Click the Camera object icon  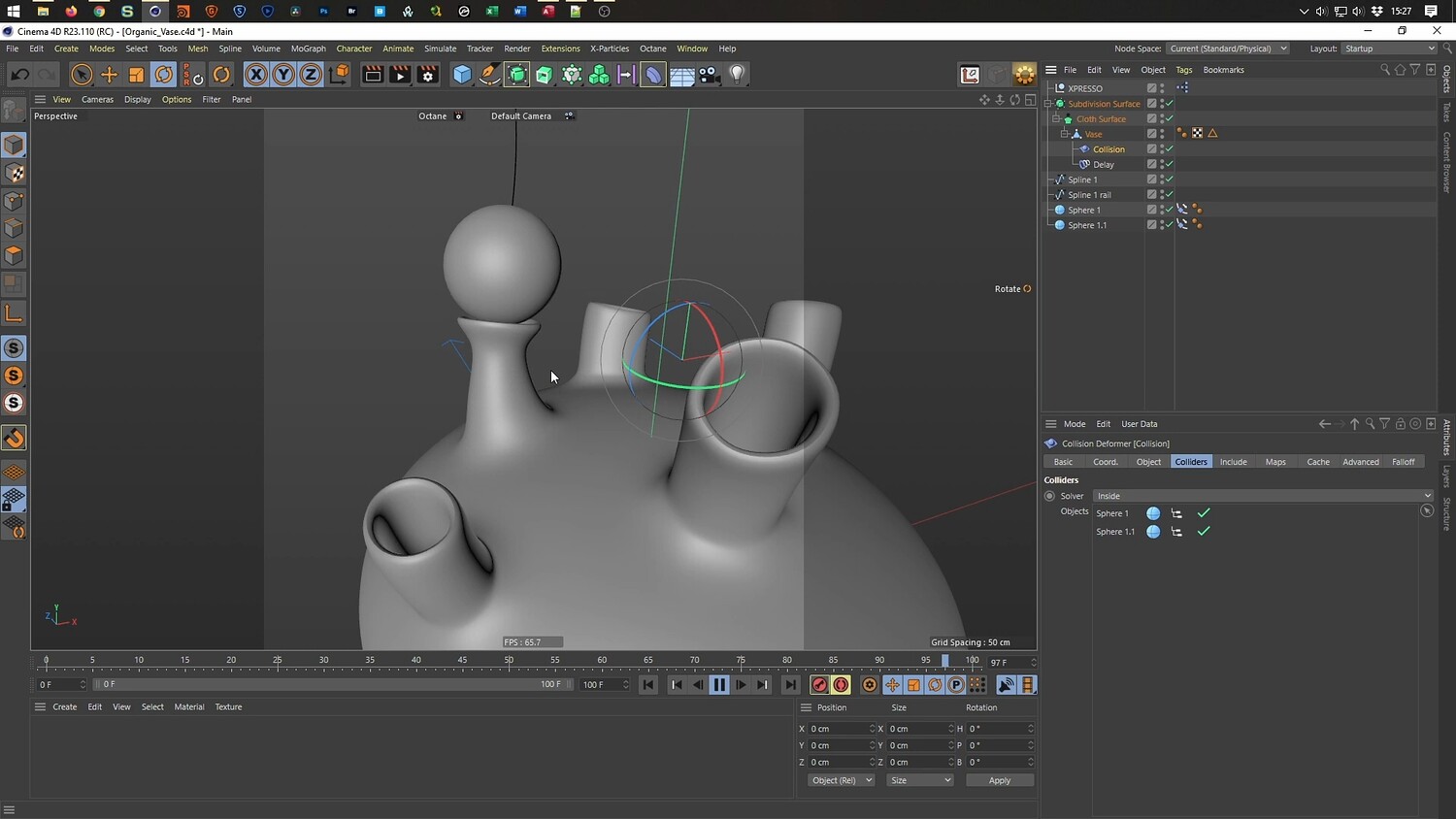710,75
